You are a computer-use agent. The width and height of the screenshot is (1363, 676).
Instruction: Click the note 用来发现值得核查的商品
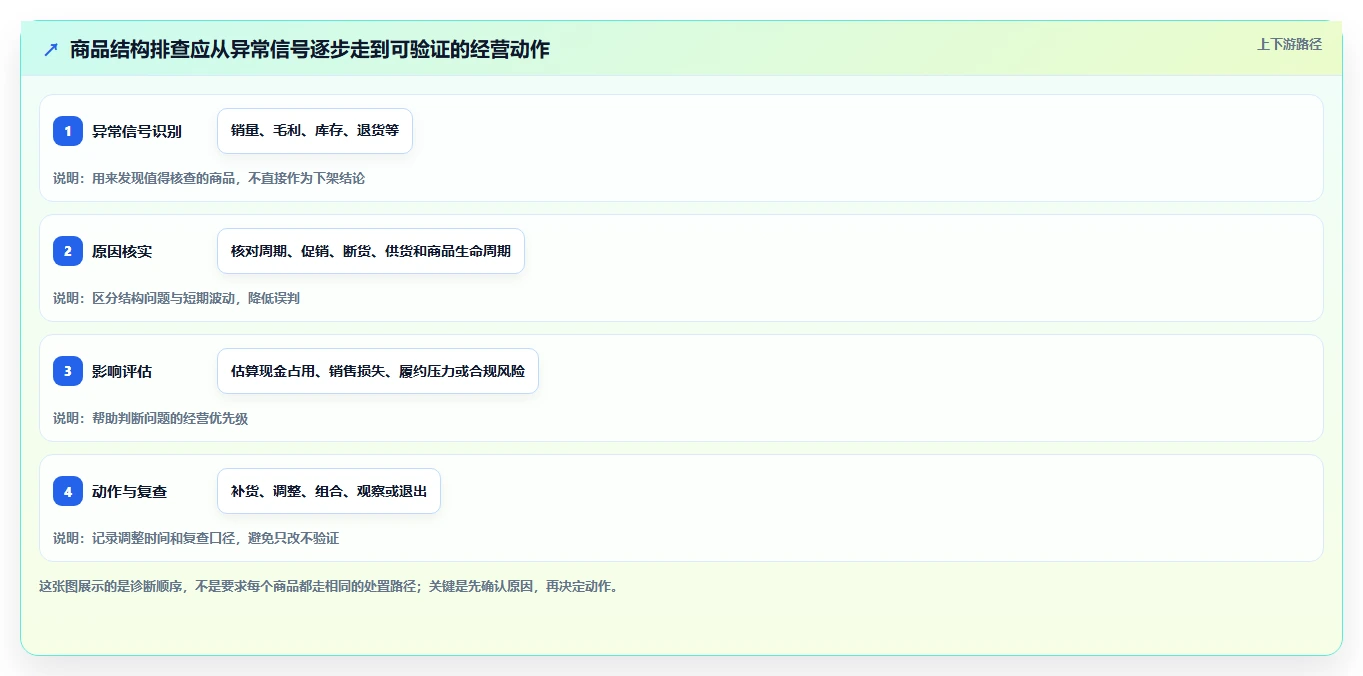(209, 178)
